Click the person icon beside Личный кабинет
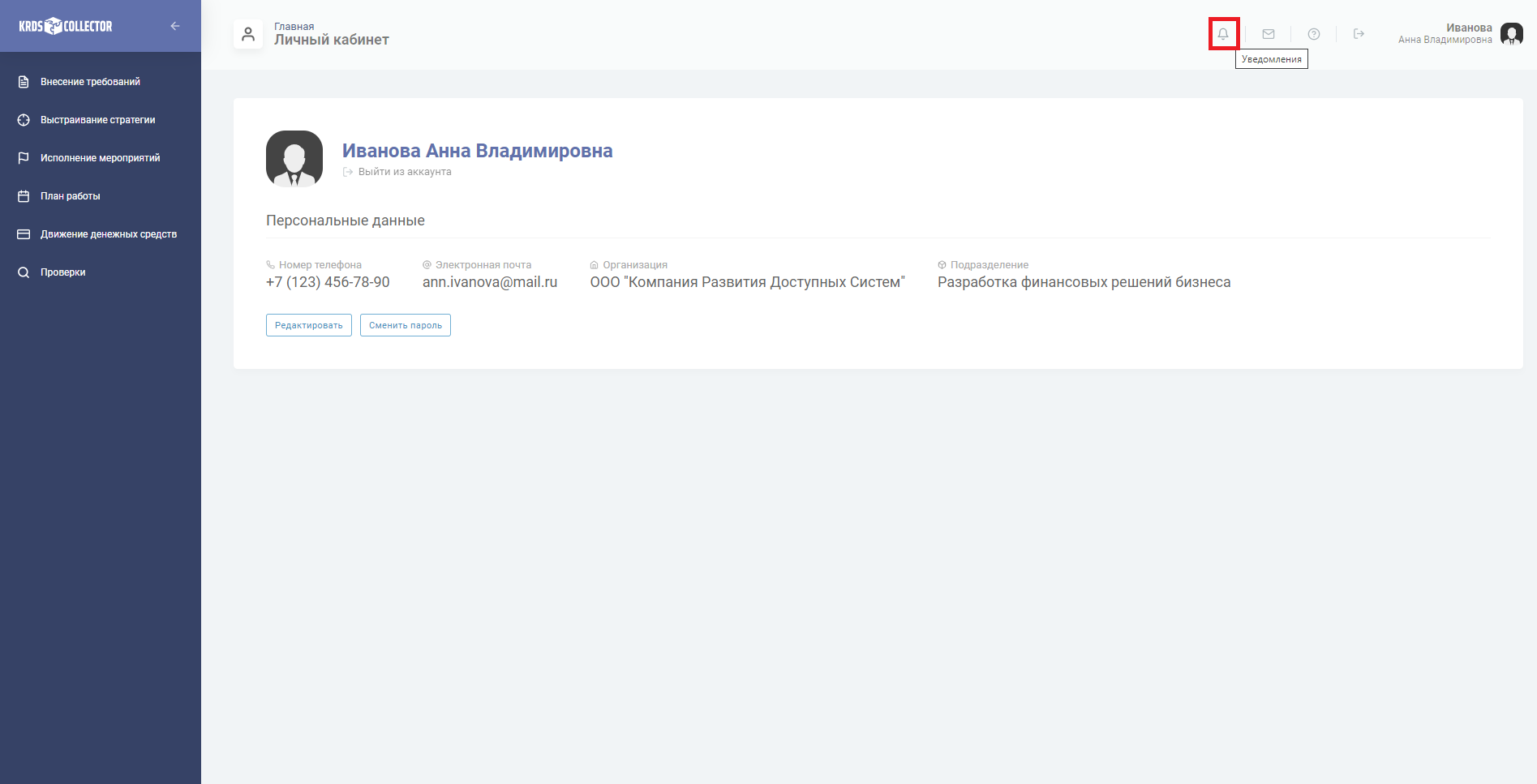The width and height of the screenshot is (1537, 784). pyautogui.click(x=248, y=34)
